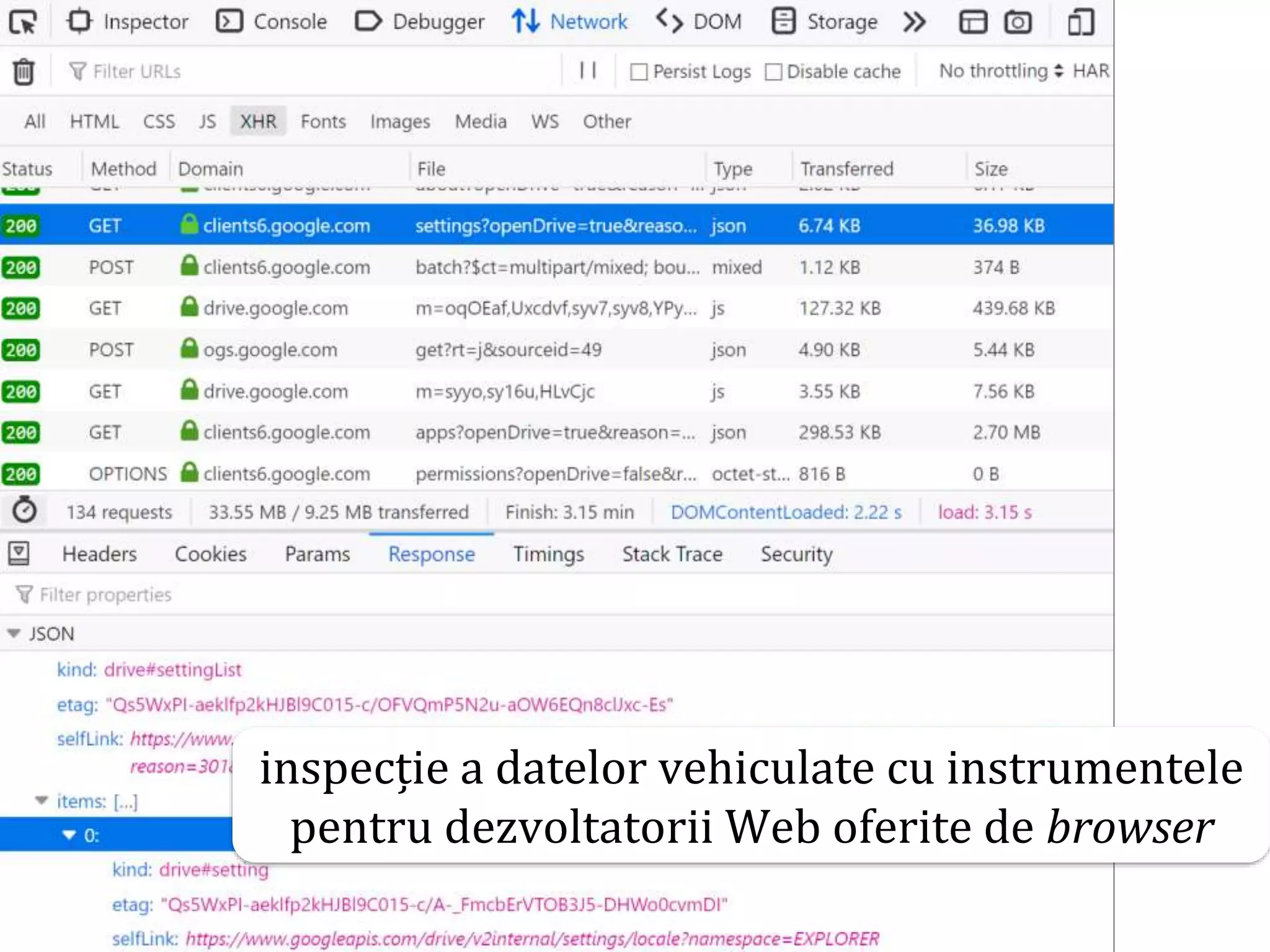Switch to the Console panel

(x=272, y=22)
